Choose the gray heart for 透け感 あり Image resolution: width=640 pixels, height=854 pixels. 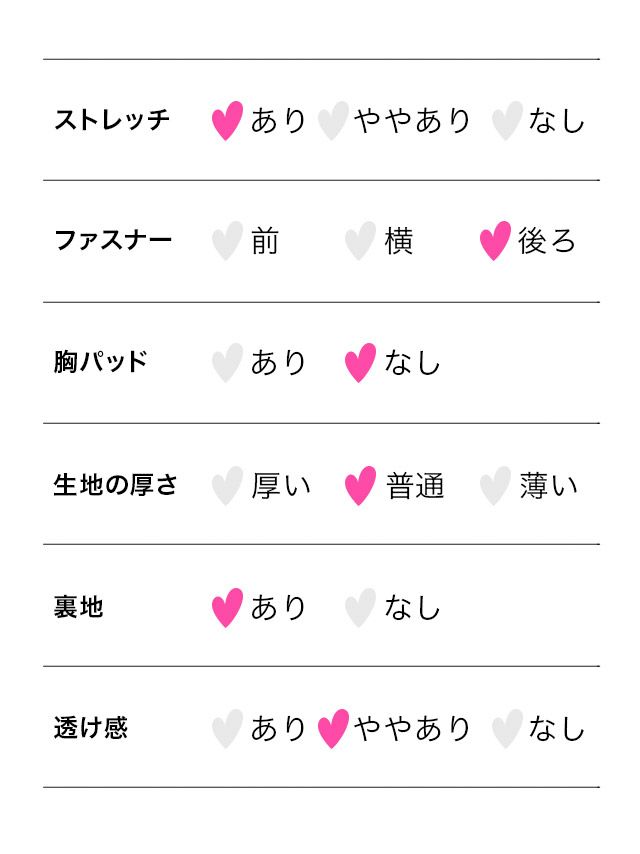(227, 728)
